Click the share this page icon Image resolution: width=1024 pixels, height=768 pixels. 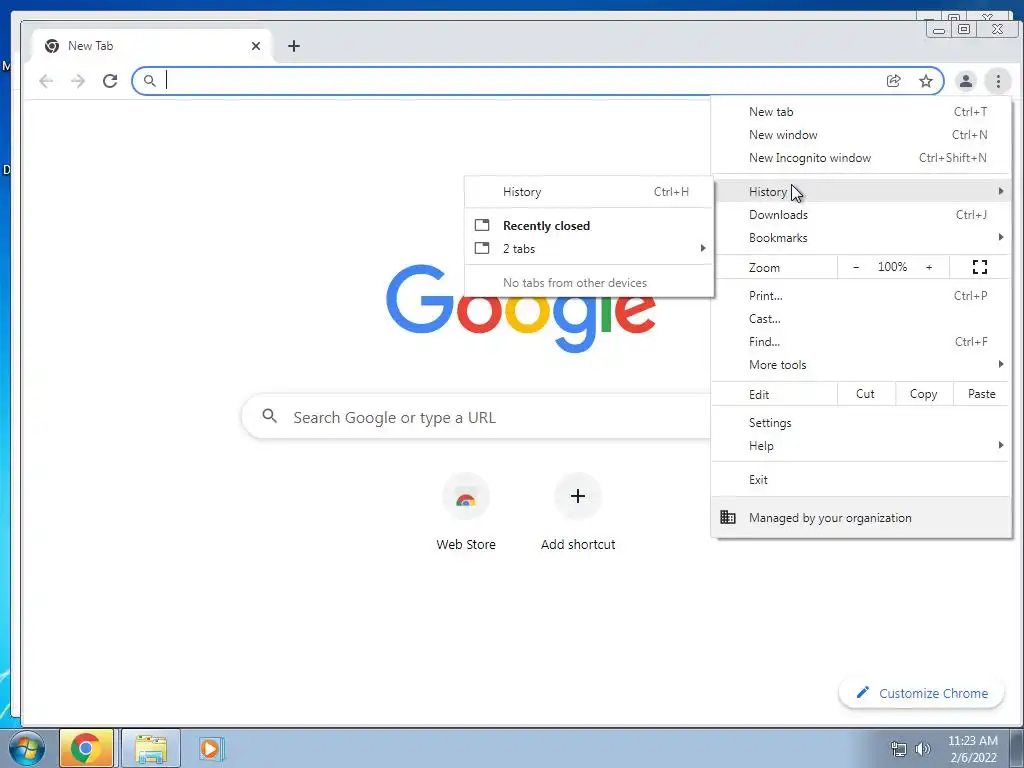click(893, 81)
